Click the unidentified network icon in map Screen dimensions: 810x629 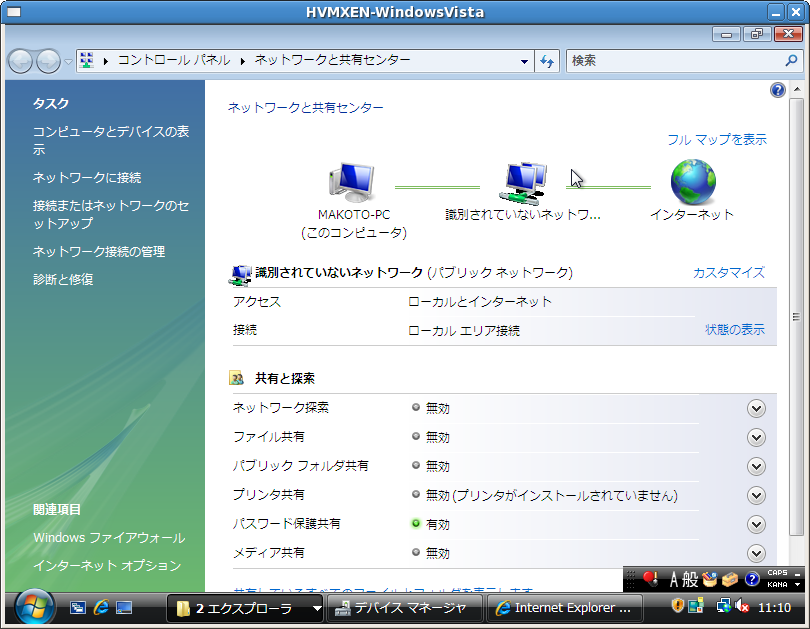(523, 181)
